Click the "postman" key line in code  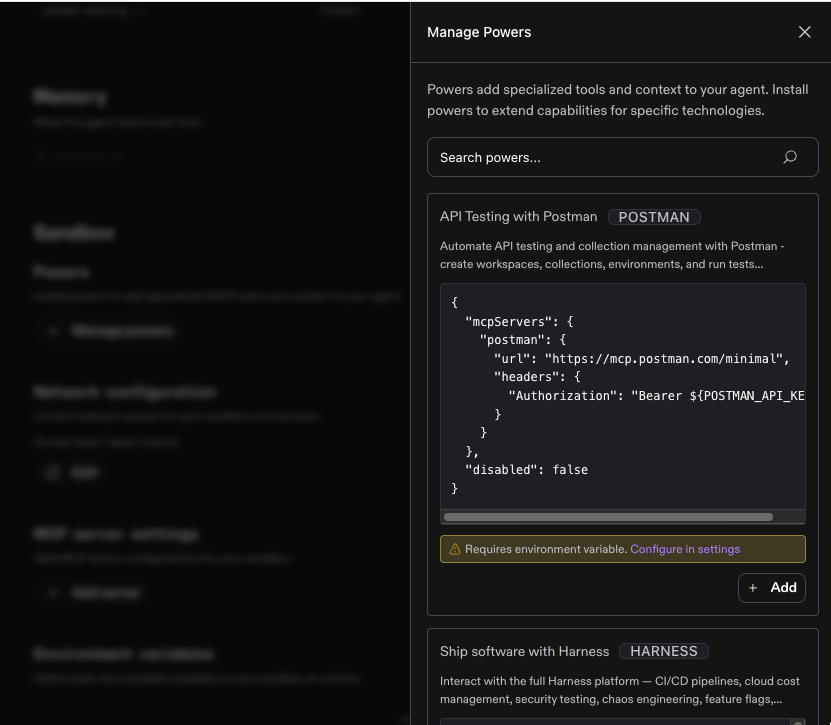click(523, 340)
